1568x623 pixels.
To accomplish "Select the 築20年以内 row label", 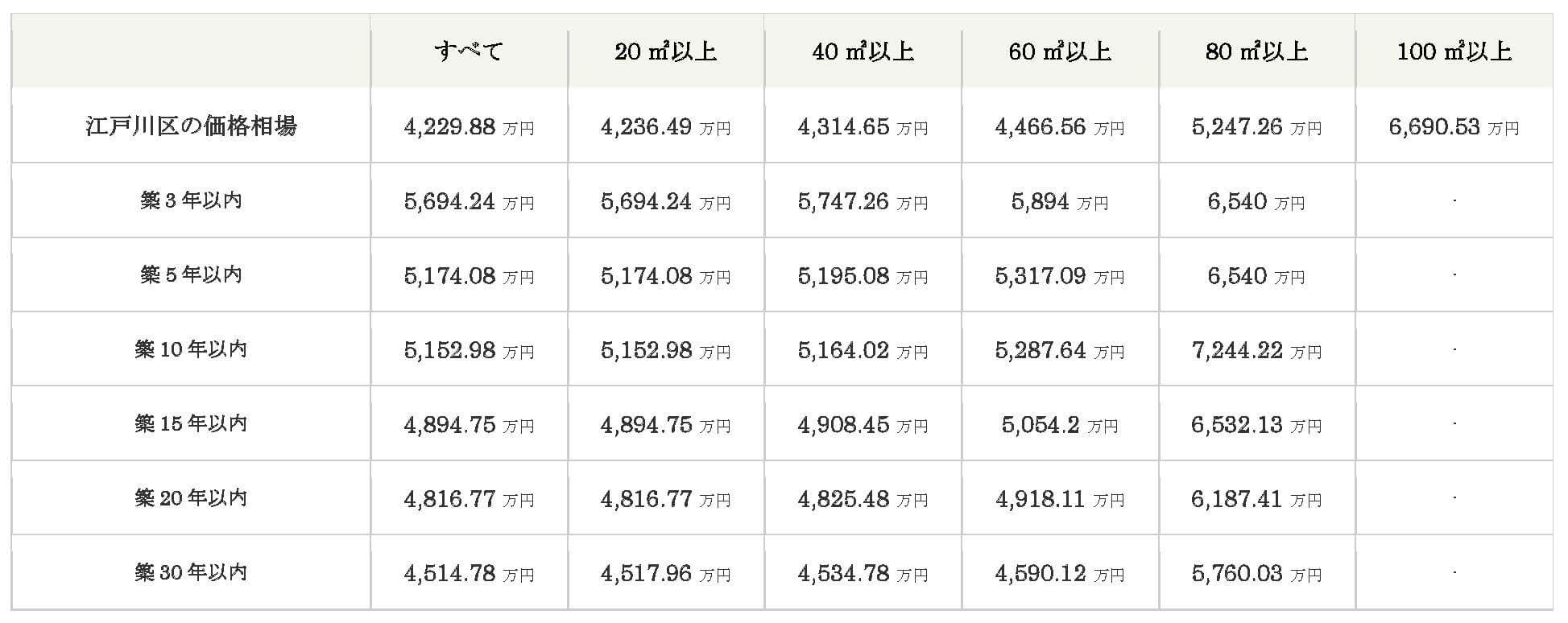I will [191, 498].
